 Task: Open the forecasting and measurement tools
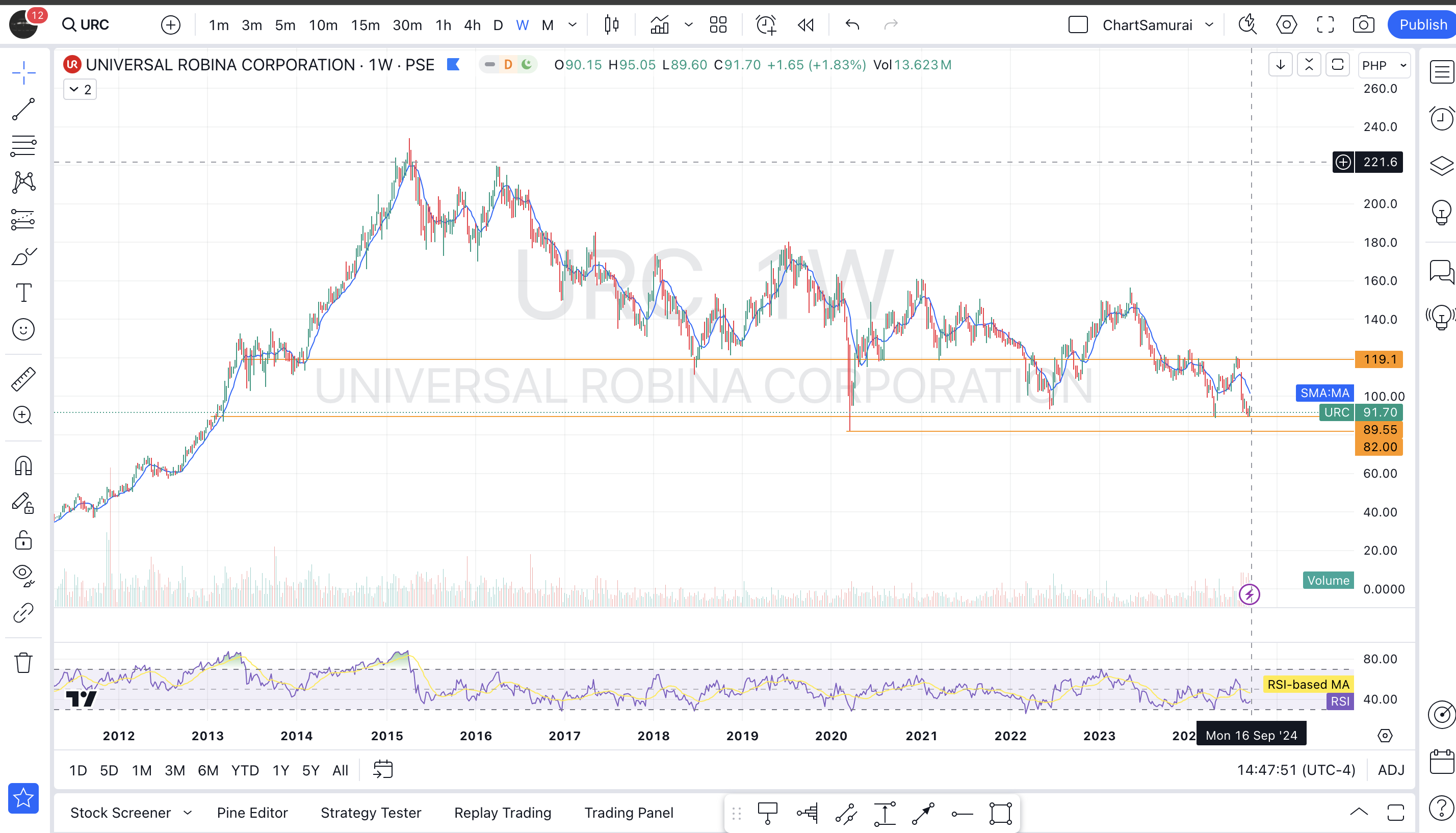23,219
